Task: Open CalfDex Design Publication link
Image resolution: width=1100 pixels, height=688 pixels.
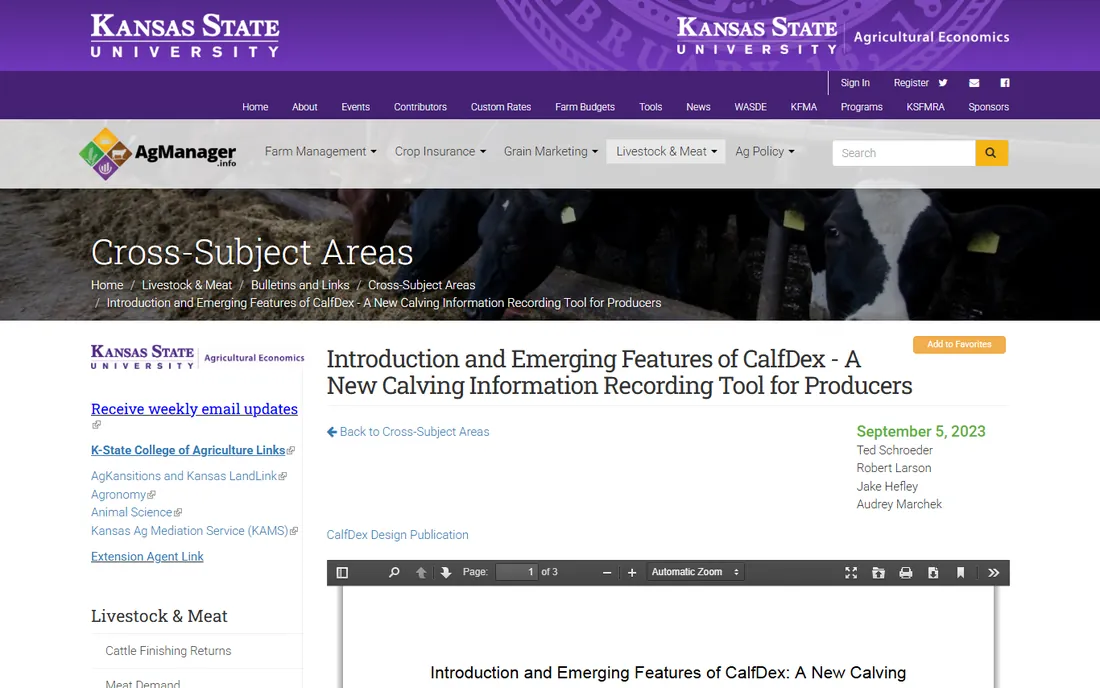Action: click(x=397, y=534)
